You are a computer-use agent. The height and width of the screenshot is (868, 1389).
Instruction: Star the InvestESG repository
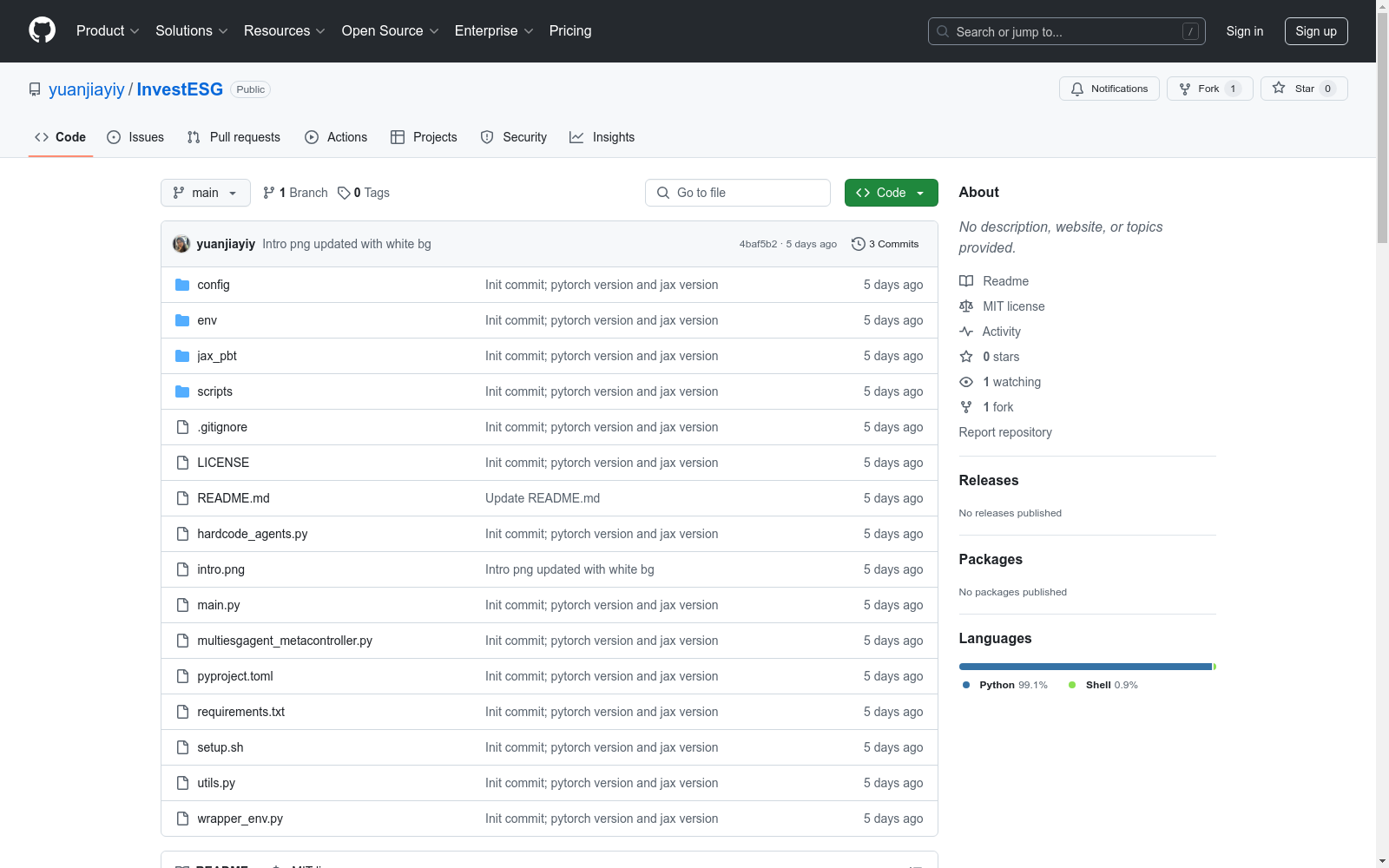tap(1304, 89)
